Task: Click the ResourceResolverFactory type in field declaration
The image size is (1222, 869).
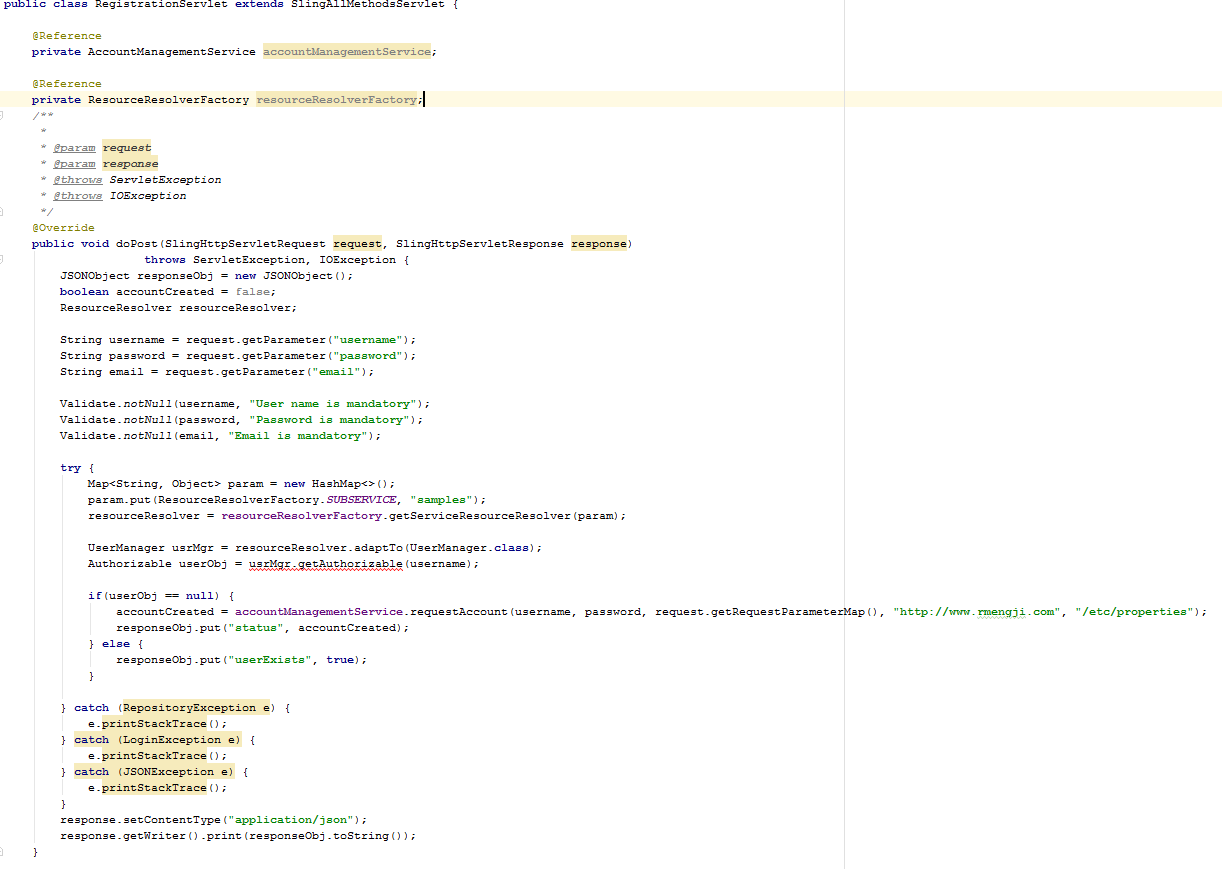Action: tap(168, 100)
